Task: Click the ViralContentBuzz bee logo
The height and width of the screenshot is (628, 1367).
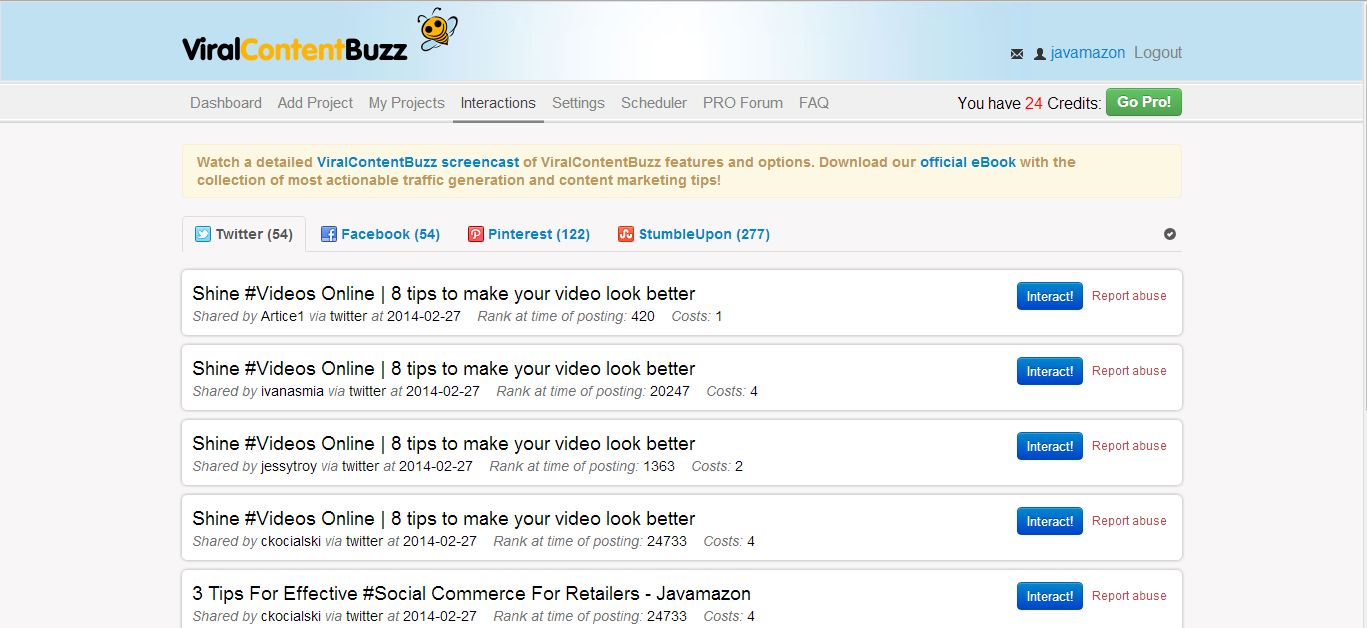Action: pos(318,37)
